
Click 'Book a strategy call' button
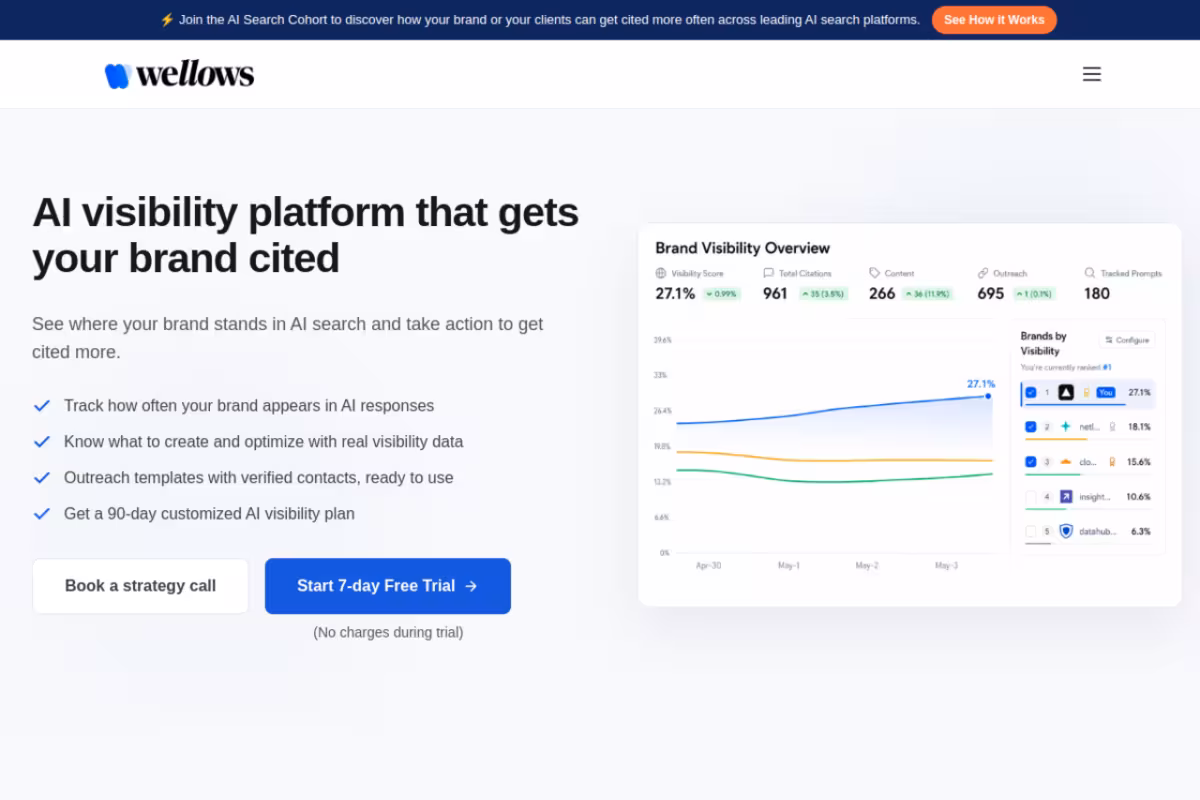[140, 586]
